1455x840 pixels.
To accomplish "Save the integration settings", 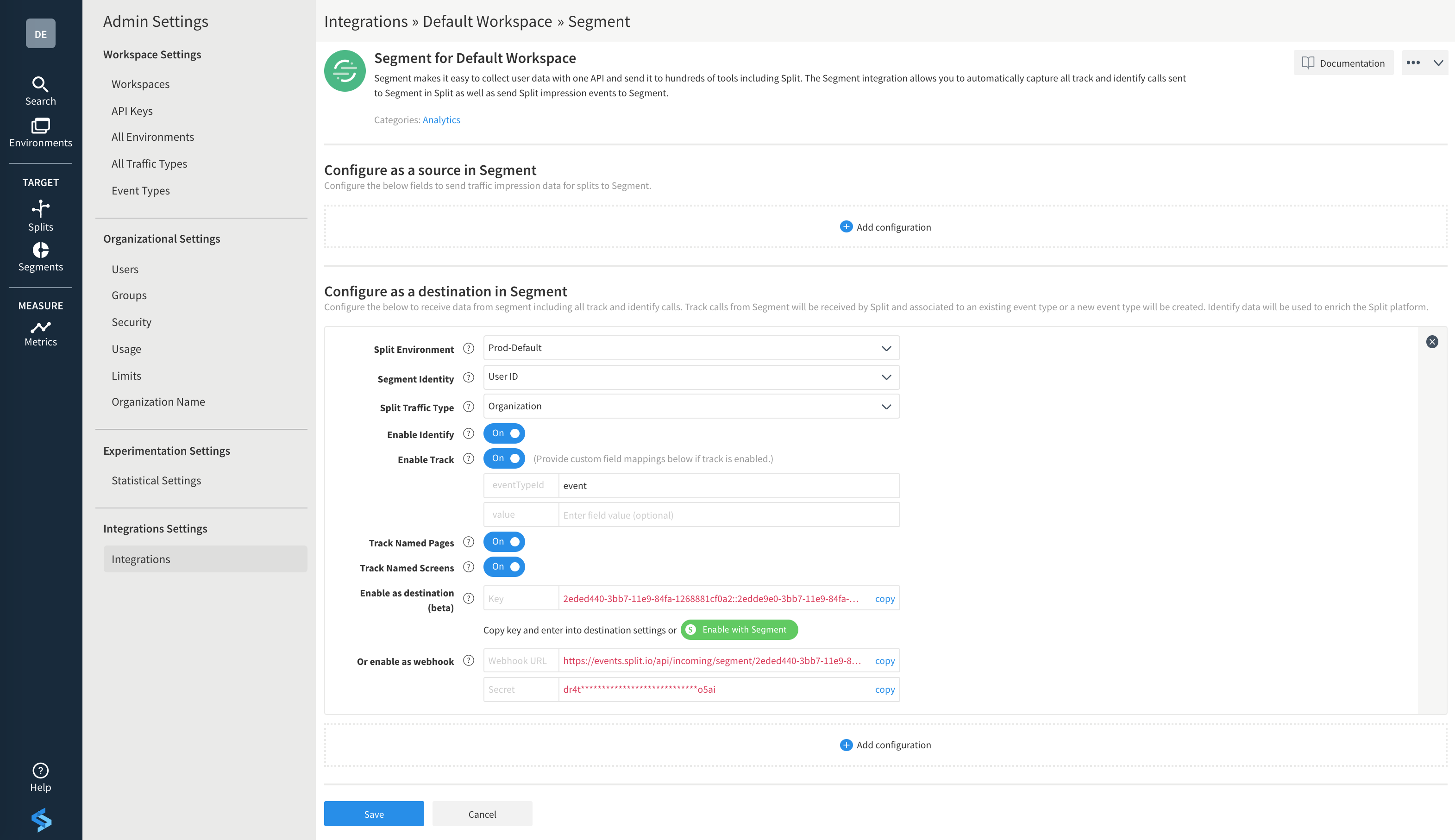I will pos(374,814).
